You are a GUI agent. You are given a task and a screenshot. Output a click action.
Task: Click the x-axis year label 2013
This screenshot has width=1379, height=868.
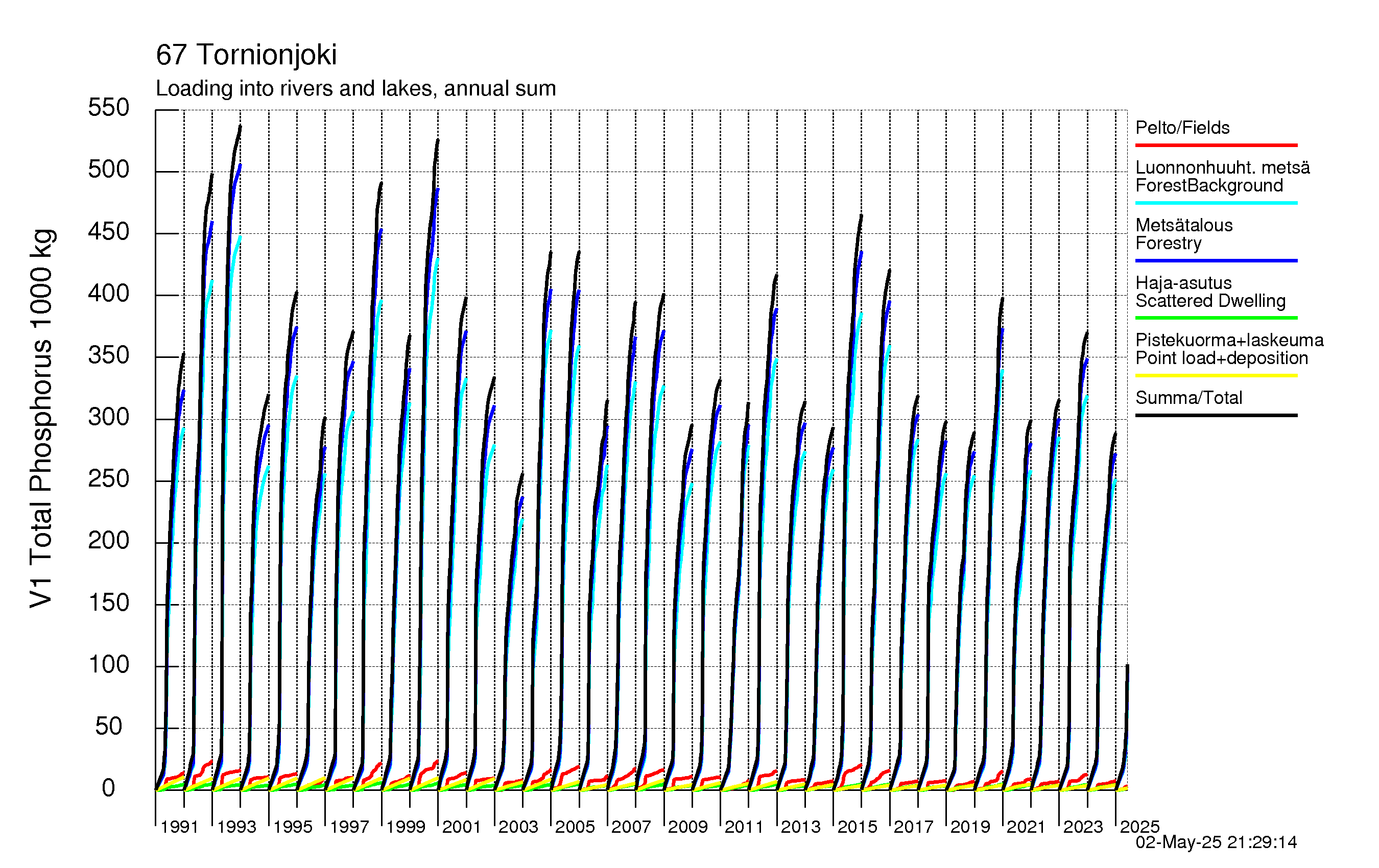pos(801,827)
